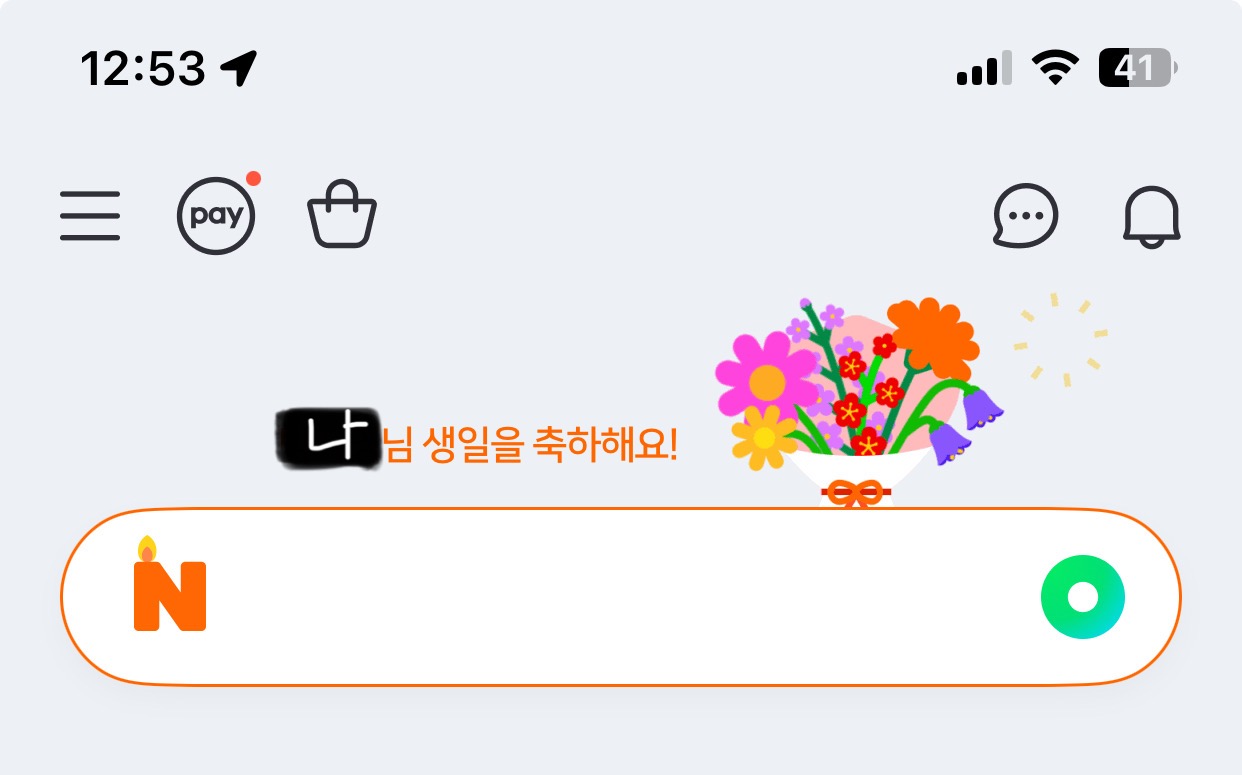1242x775 pixels.
Task: Tap the orange N candle logo
Action: (x=170, y=584)
